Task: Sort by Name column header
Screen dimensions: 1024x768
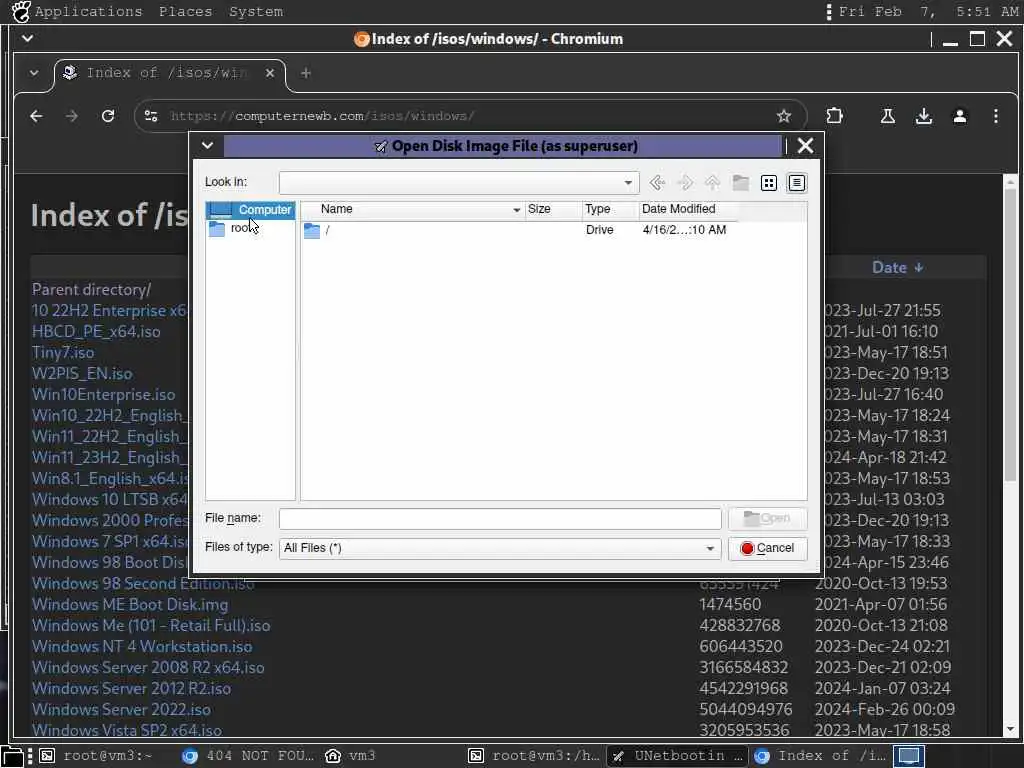Action: 413,209
